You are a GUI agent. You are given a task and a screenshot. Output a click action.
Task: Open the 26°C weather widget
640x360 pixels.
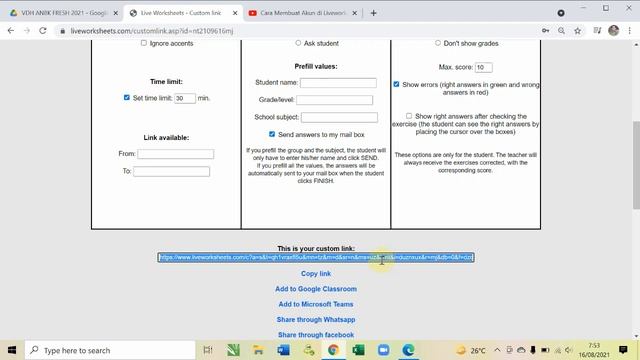(471, 350)
